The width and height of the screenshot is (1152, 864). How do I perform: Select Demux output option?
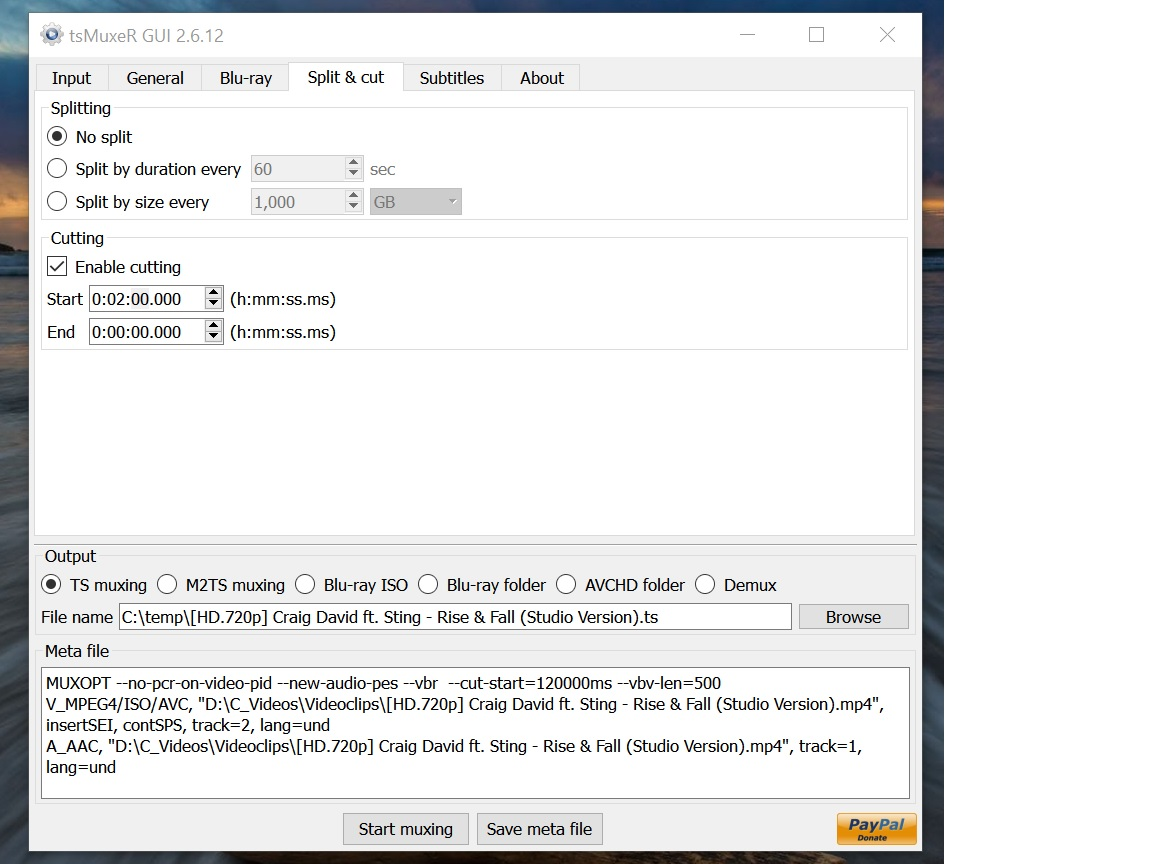tap(705, 585)
